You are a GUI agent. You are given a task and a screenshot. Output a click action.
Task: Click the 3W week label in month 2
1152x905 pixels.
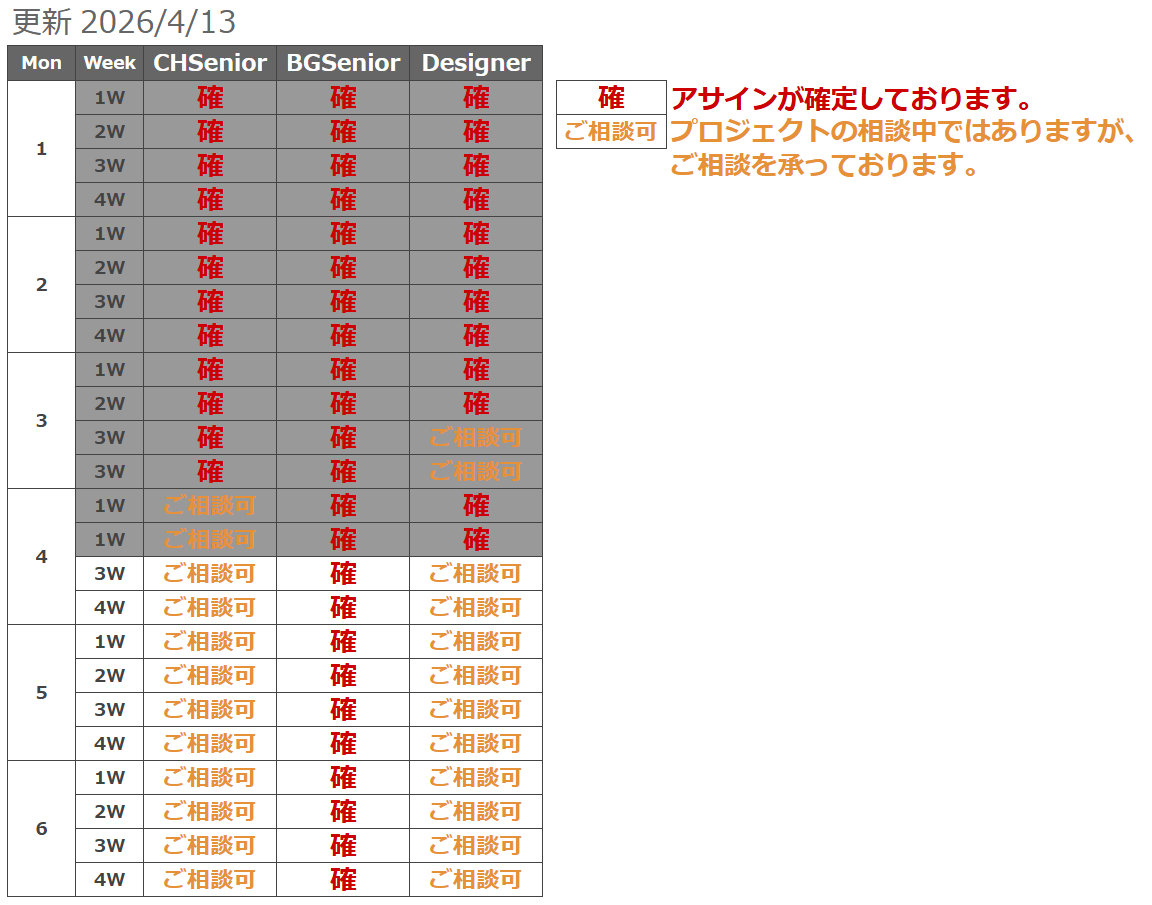click(109, 302)
